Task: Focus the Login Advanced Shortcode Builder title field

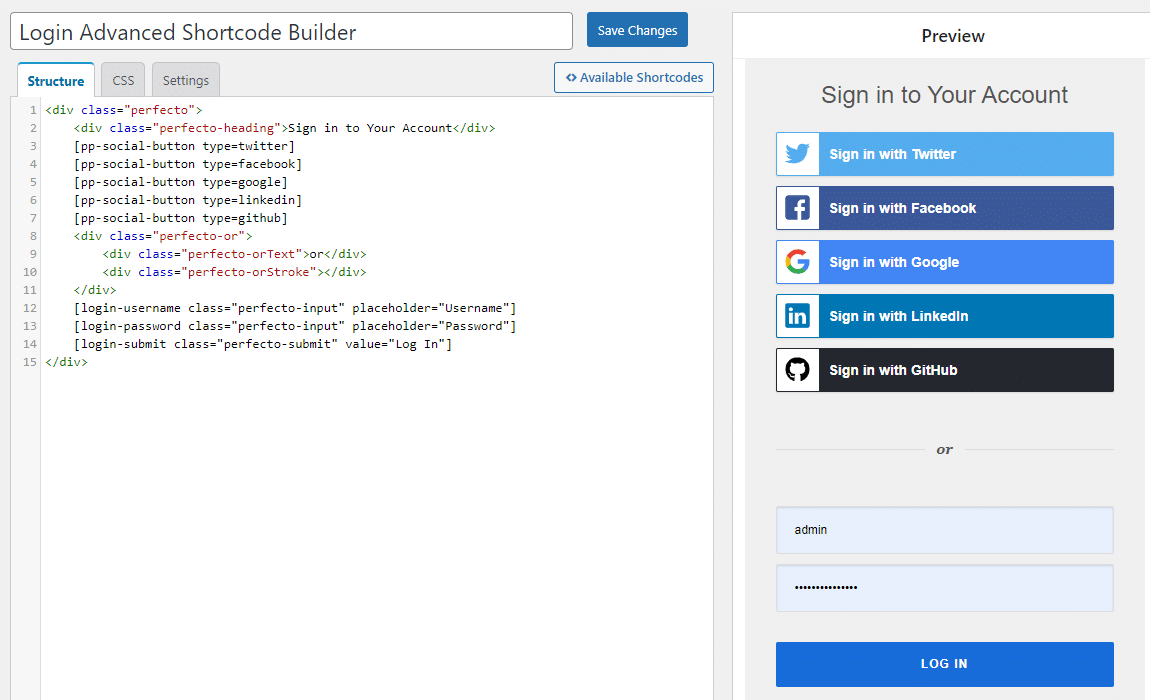Action: point(291,32)
